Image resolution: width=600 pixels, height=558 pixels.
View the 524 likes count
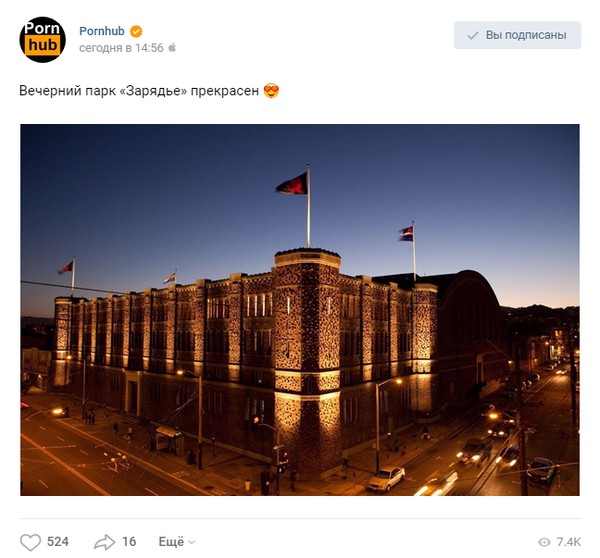pos(58,542)
